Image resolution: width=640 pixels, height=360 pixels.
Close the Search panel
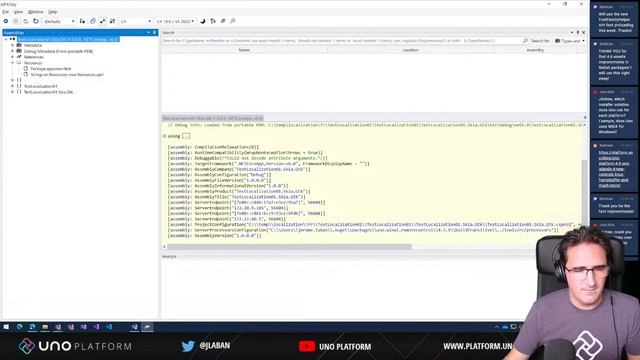pos(583,32)
